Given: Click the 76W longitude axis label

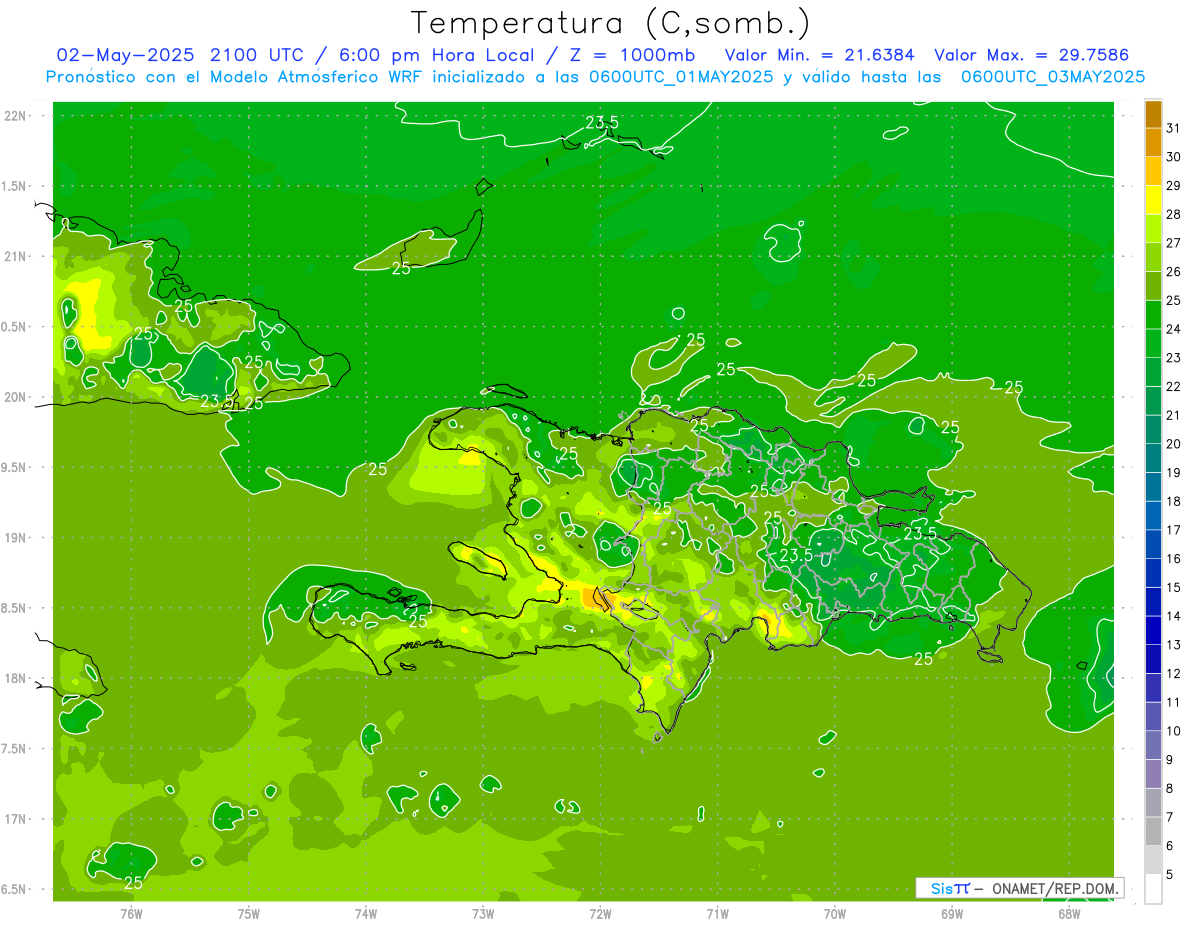Looking at the screenshot, I should (x=131, y=914).
